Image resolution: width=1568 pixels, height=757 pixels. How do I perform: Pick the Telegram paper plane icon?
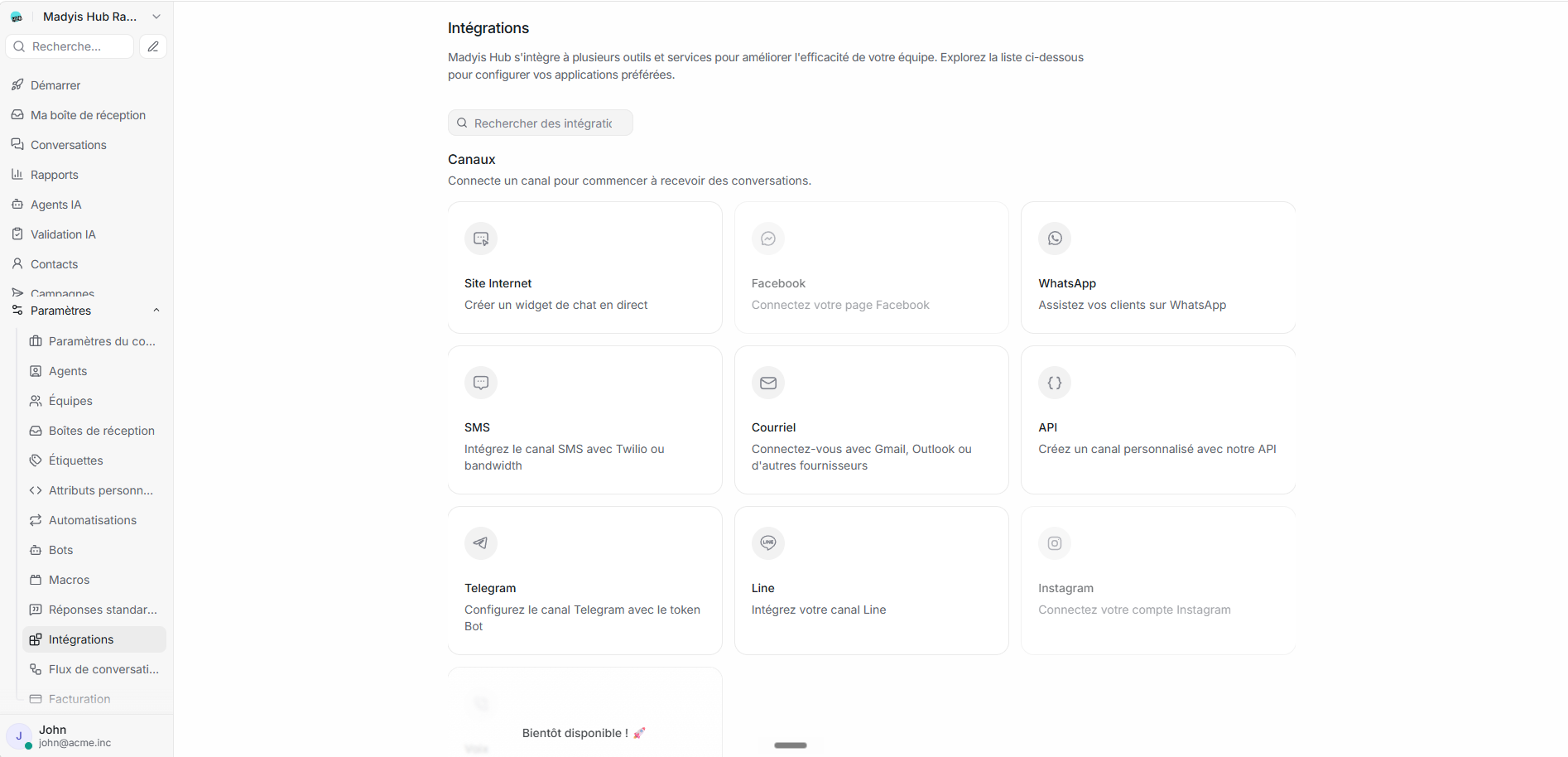[x=481, y=543]
